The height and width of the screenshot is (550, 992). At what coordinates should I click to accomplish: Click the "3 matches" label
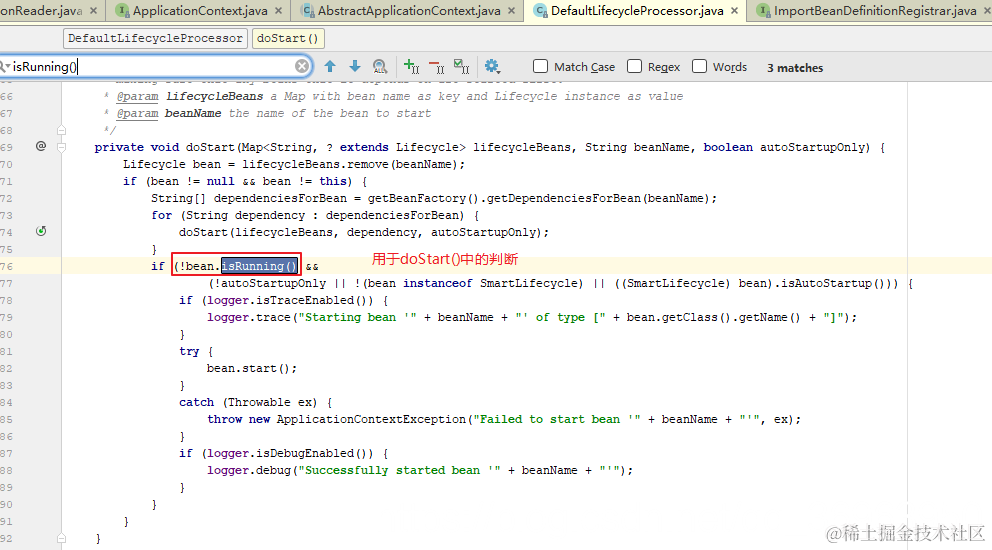click(795, 68)
